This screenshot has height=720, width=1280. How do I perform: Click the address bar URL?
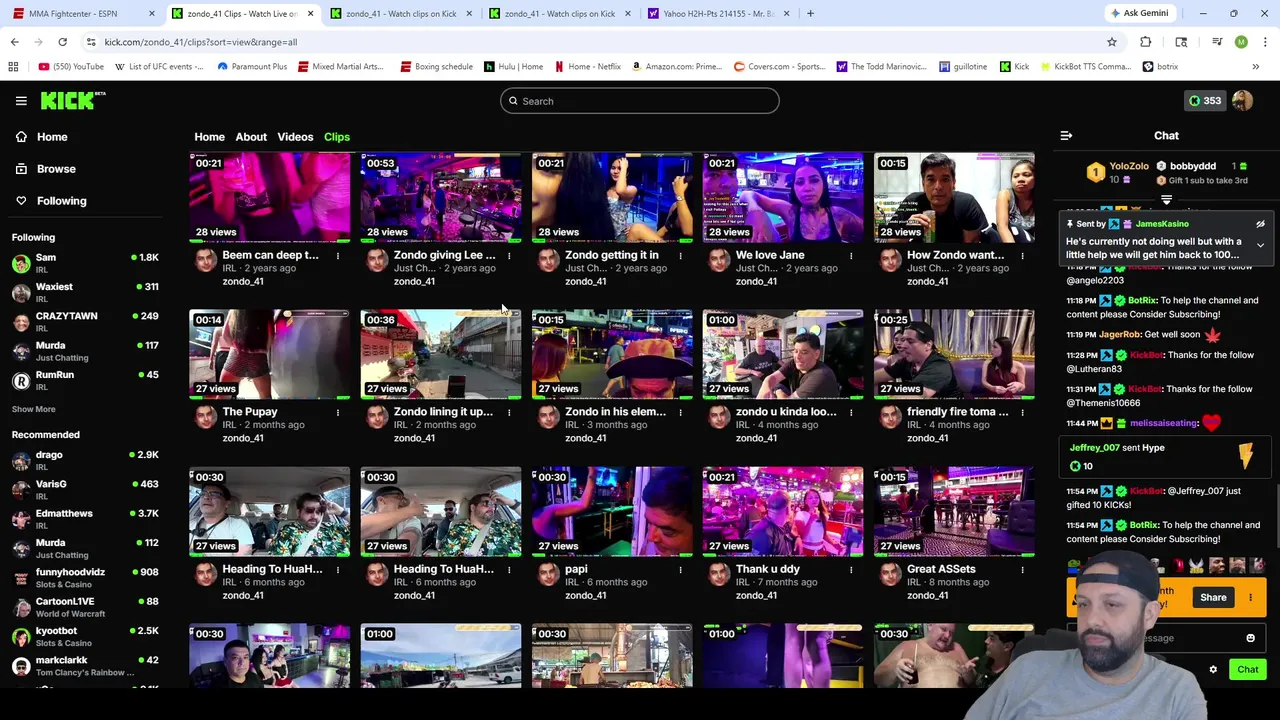coord(200,42)
